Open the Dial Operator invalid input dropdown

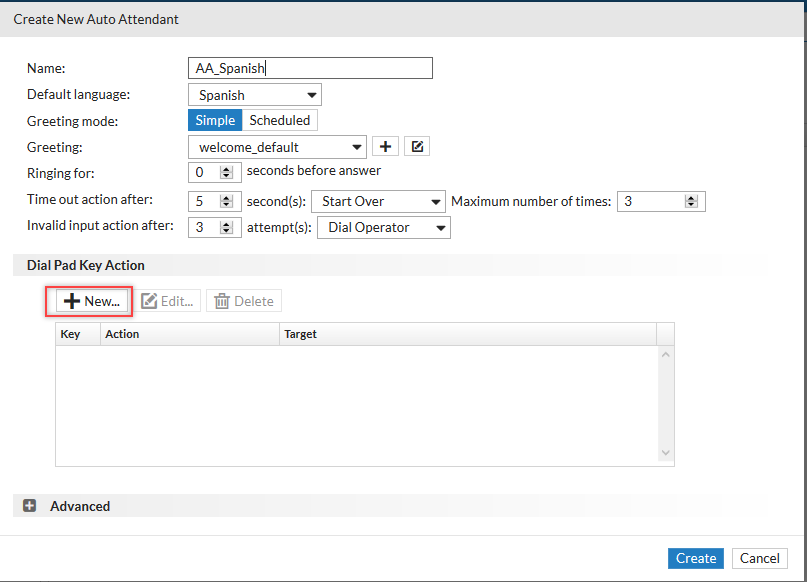pyautogui.click(x=384, y=227)
